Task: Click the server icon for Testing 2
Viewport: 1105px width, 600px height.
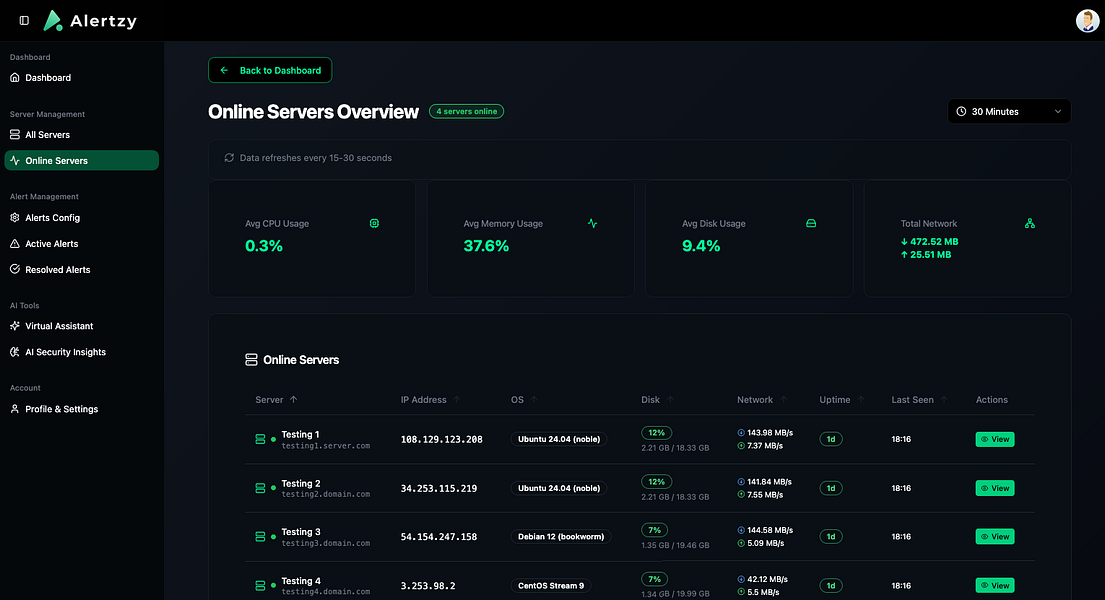Action: [x=260, y=488]
